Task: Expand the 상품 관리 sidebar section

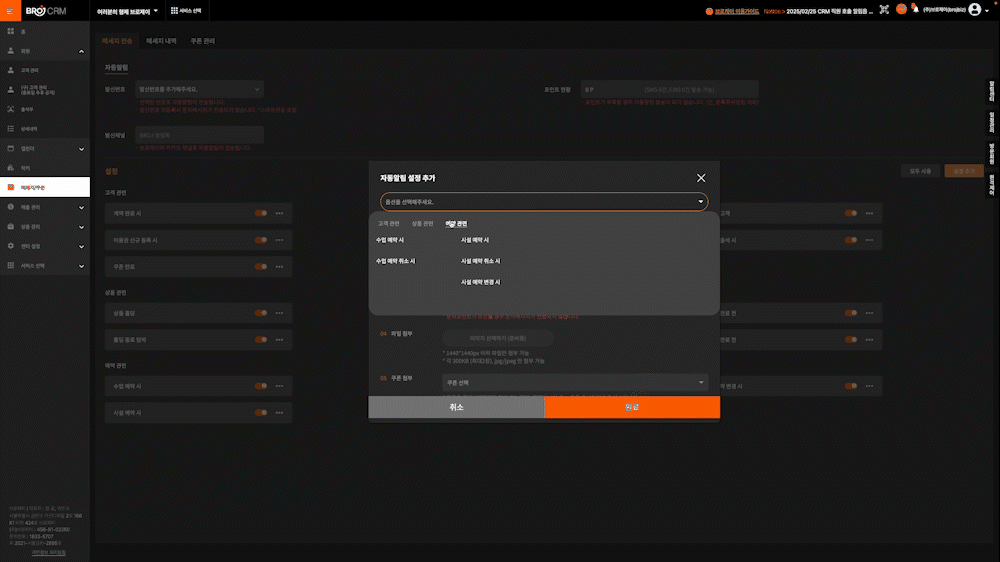Action: click(81, 227)
